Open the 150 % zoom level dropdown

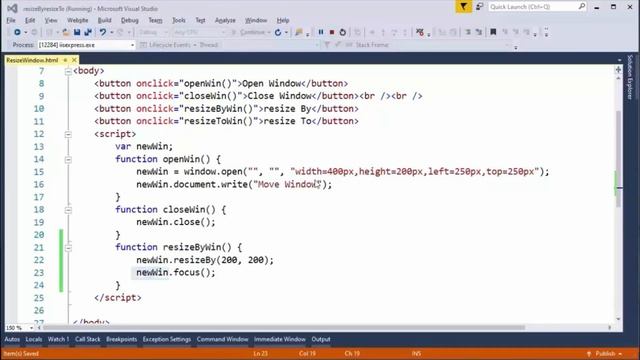point(31,328)
